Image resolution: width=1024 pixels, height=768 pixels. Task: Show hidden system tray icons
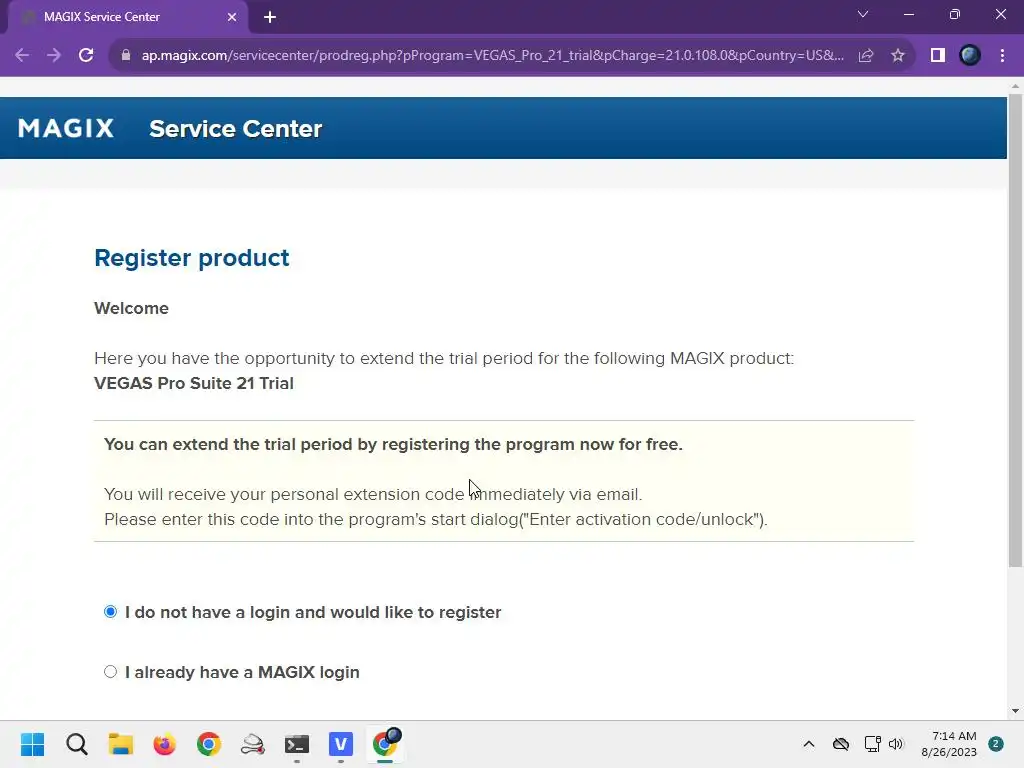coord(808,744)
